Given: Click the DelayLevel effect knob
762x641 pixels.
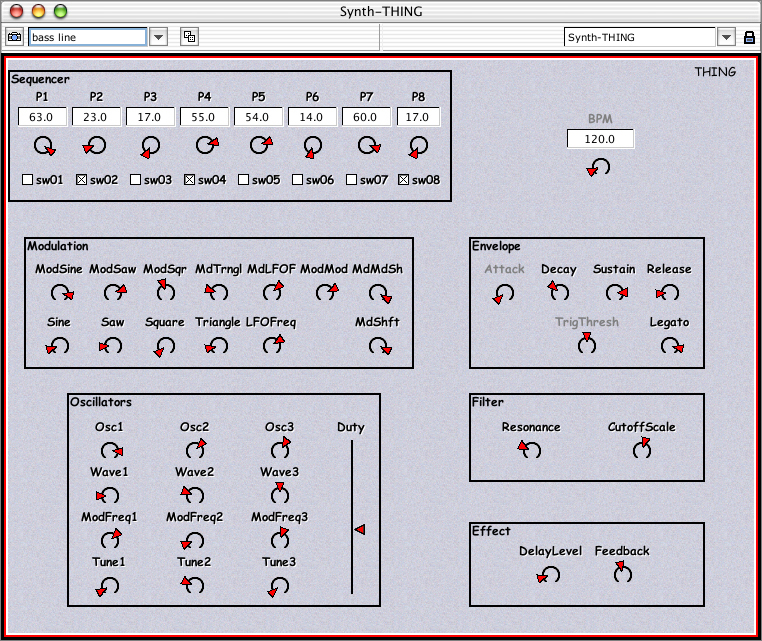Looking at the screenshot, I should pos(548,575).
